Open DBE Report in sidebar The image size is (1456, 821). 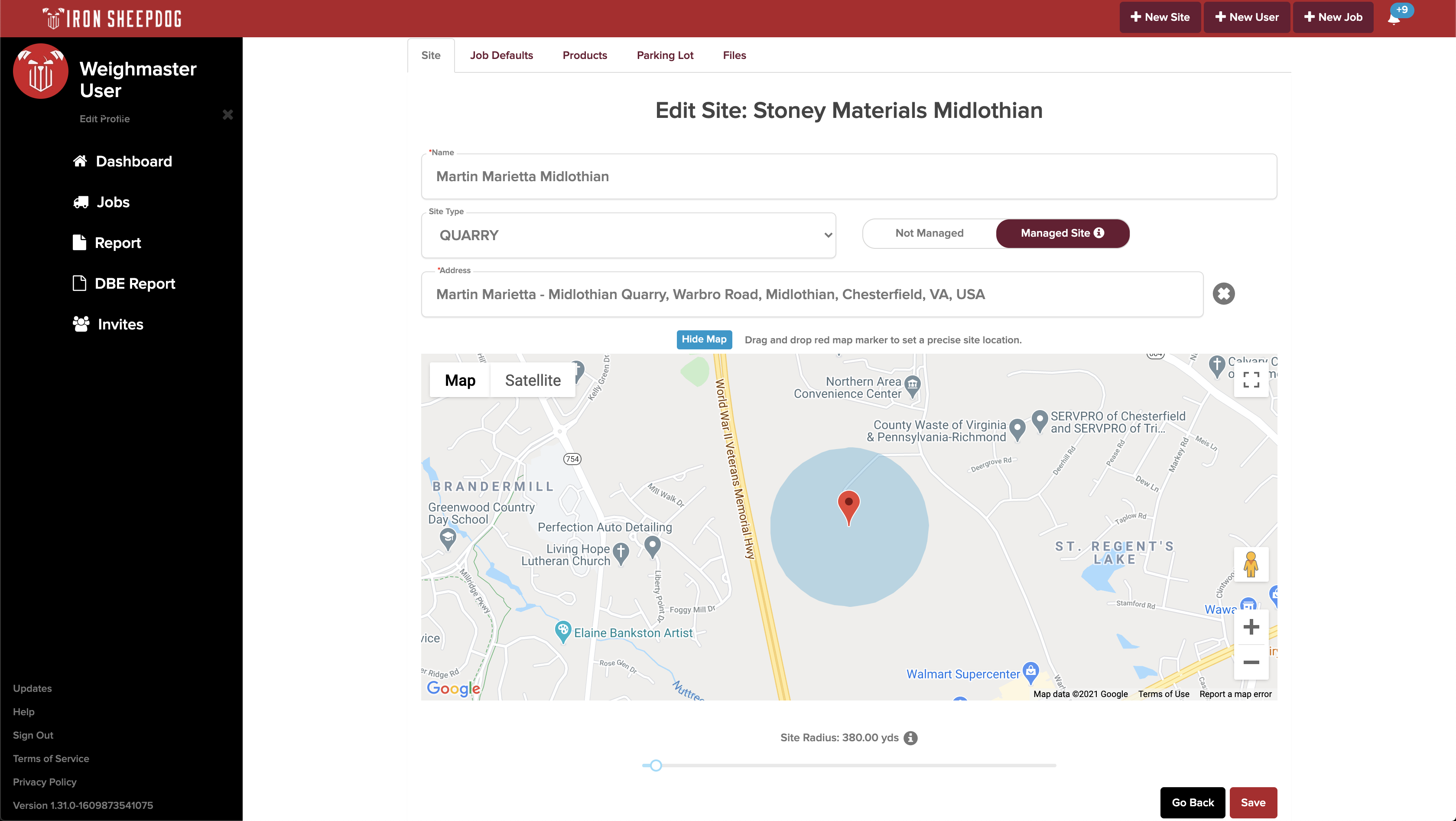(134, 284)
